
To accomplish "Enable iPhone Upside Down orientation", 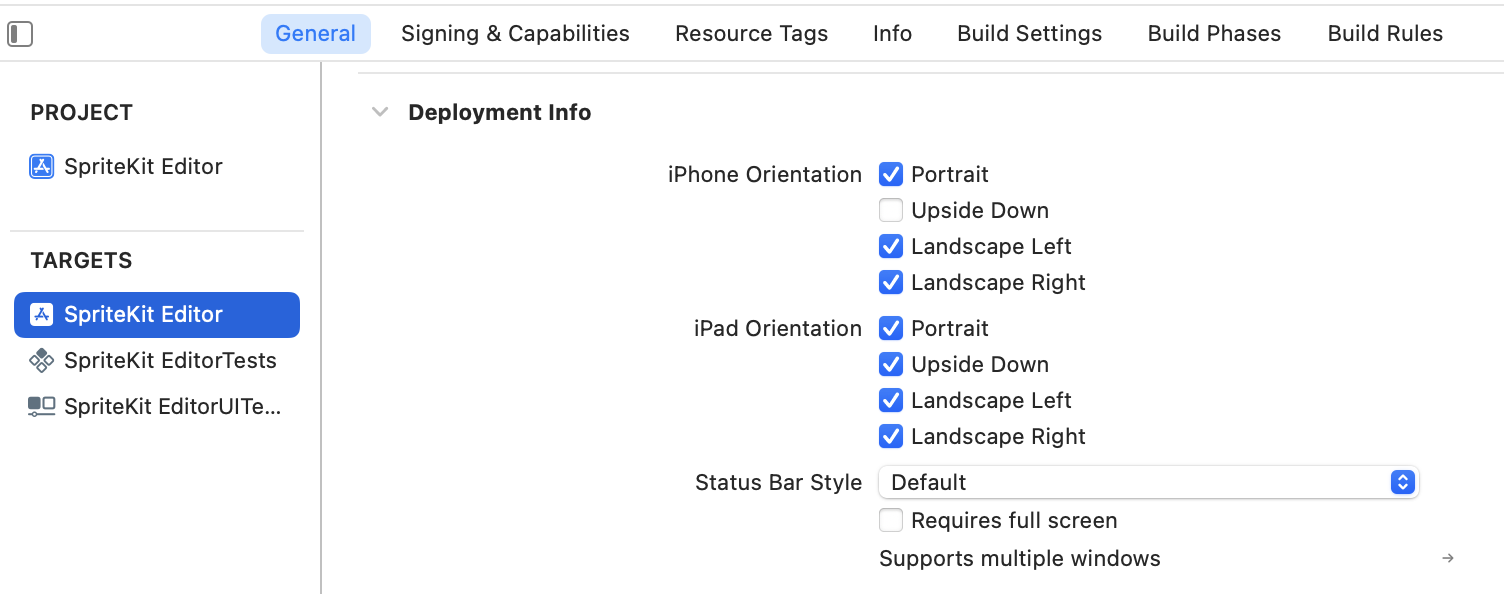I will click(x=891, y=210).
